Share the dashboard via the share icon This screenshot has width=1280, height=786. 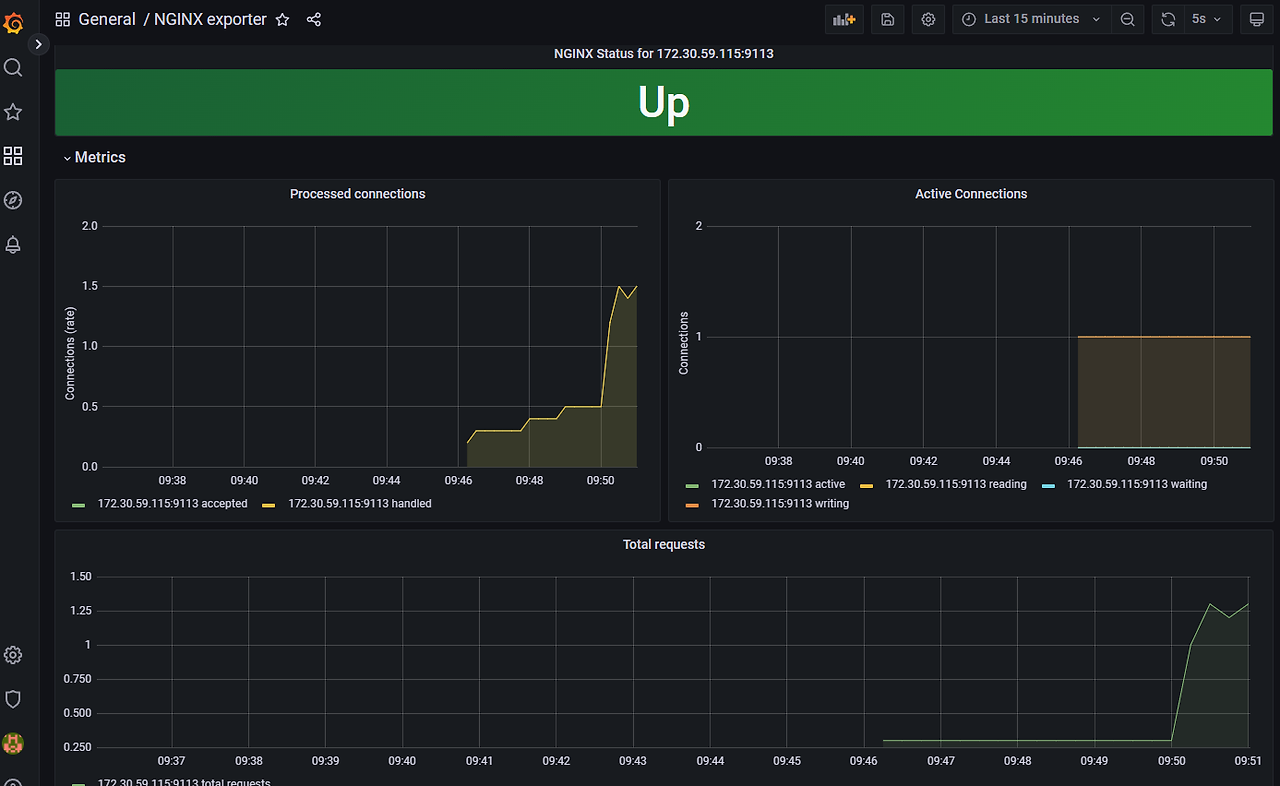click(314, 19)
